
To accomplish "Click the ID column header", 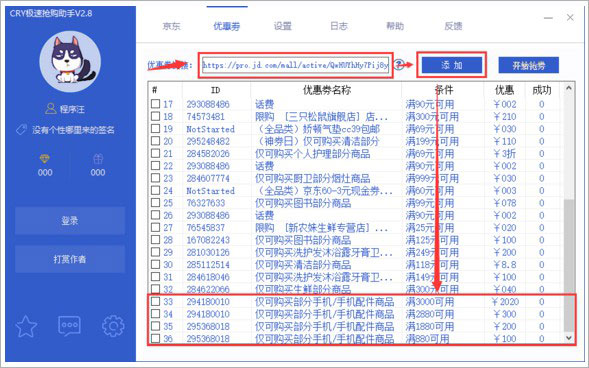I will 216,90.
